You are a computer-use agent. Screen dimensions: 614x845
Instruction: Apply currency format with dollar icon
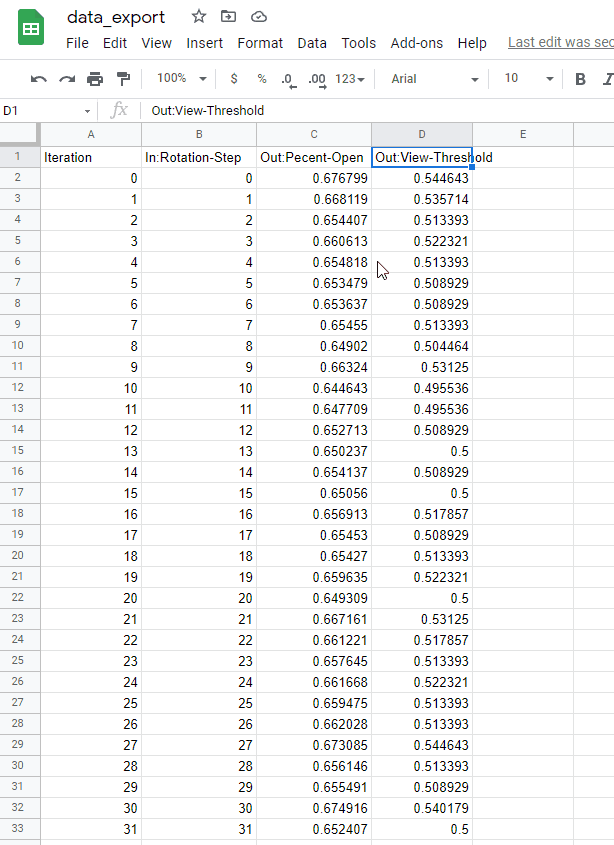coord(234,79)
